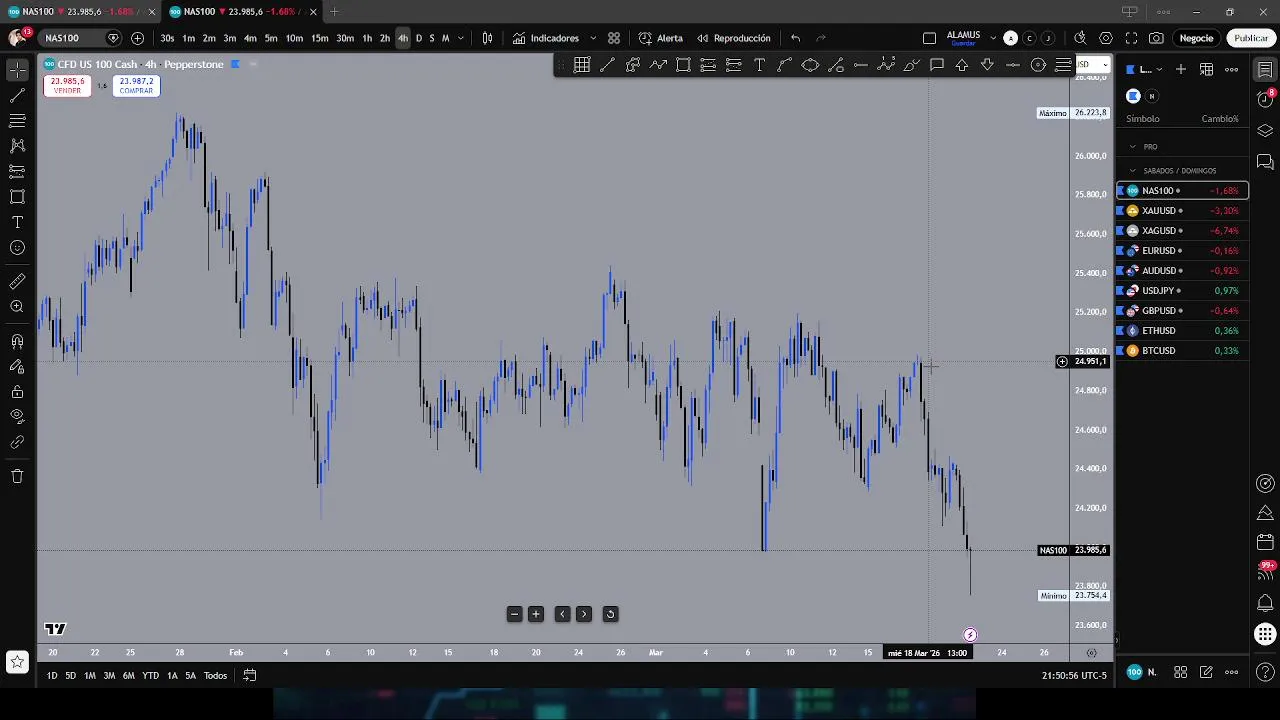Open the USD currency dropdown
This screenshot has height=720, width=1280.
(1091, 65)
